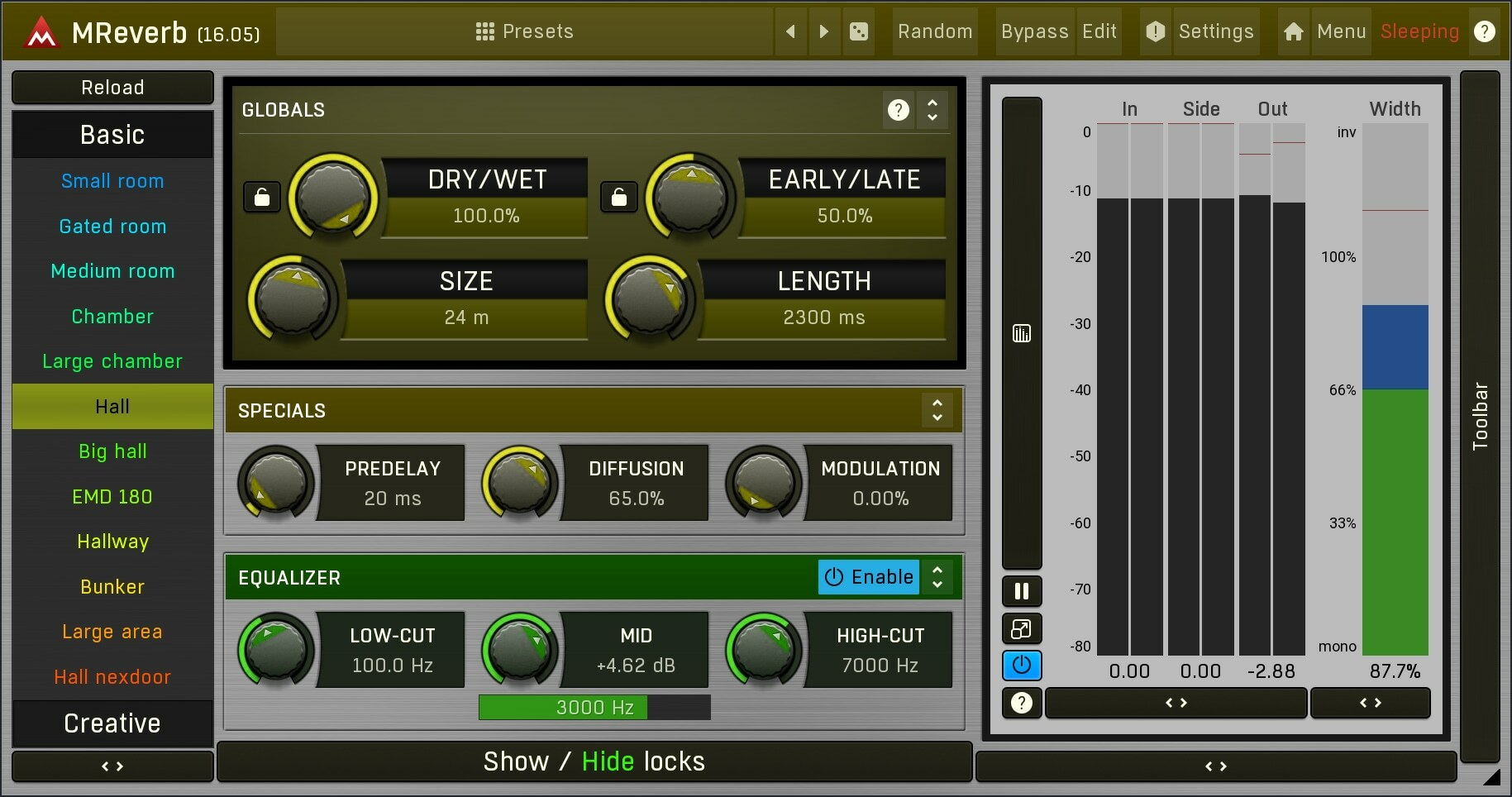Image resolution: width=1512 pixels, height=797 pixels.
Task: Toggle the lock on the Dry/Wet knob
Action: [x=262, y=197]
